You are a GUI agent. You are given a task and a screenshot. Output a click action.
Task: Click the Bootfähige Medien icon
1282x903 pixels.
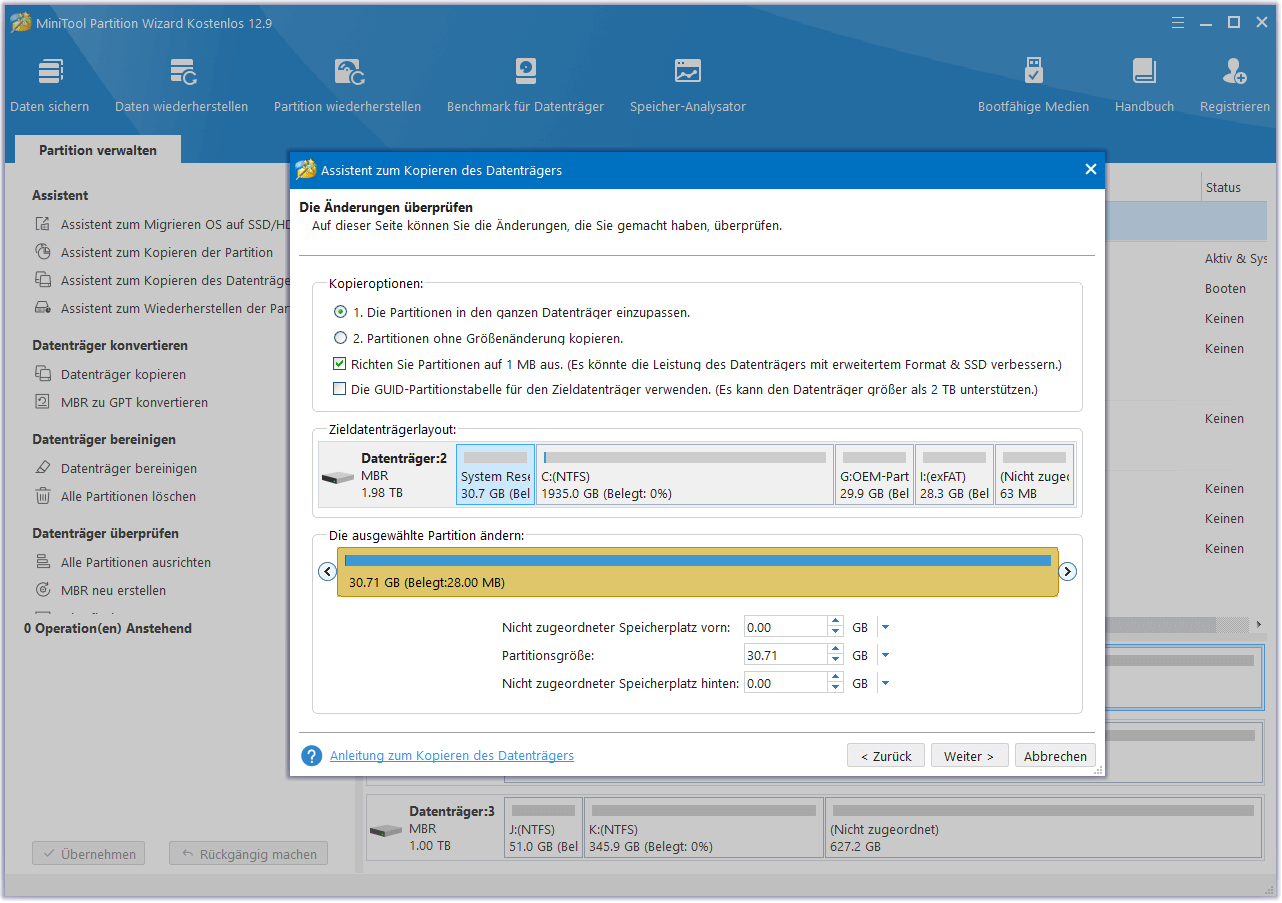1034,72
